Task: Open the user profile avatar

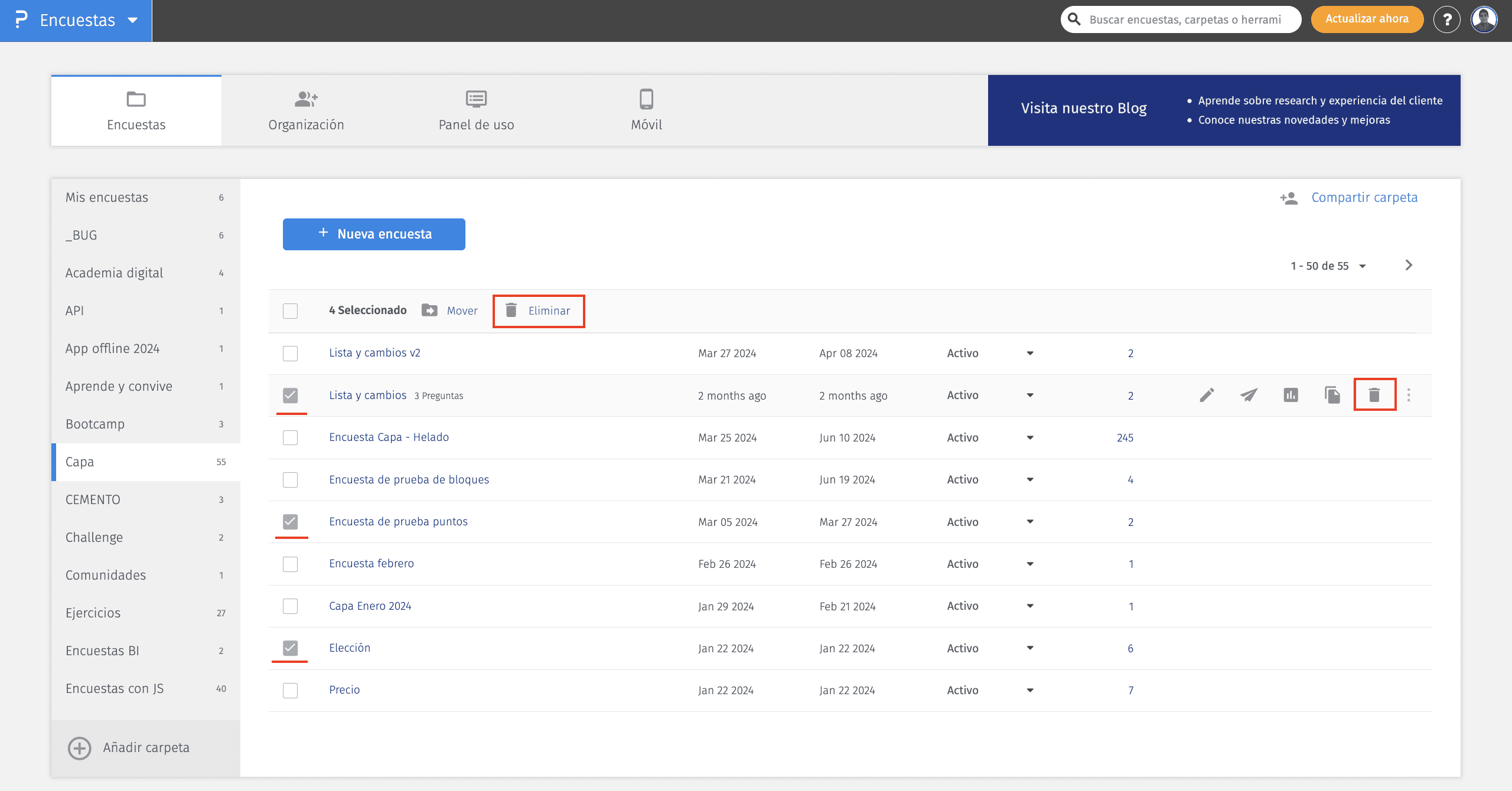Action: click(x=1484, y=20)
